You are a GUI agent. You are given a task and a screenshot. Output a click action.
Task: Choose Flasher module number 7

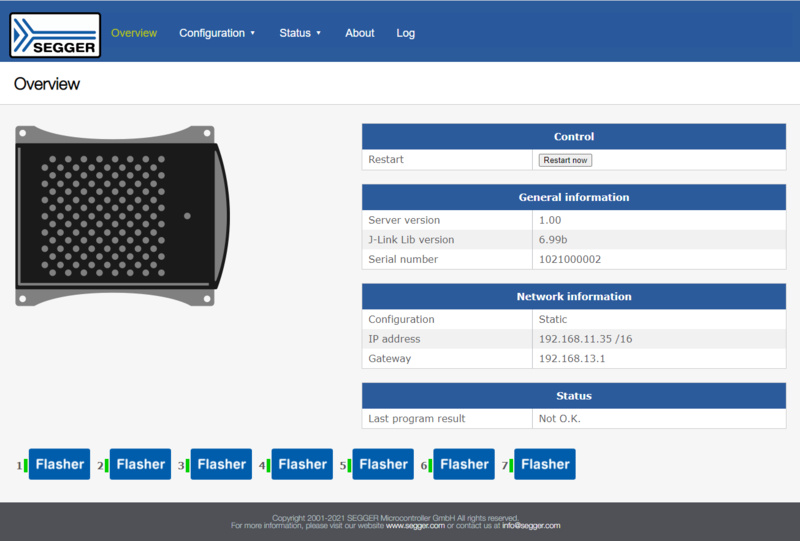pos(545,464)
